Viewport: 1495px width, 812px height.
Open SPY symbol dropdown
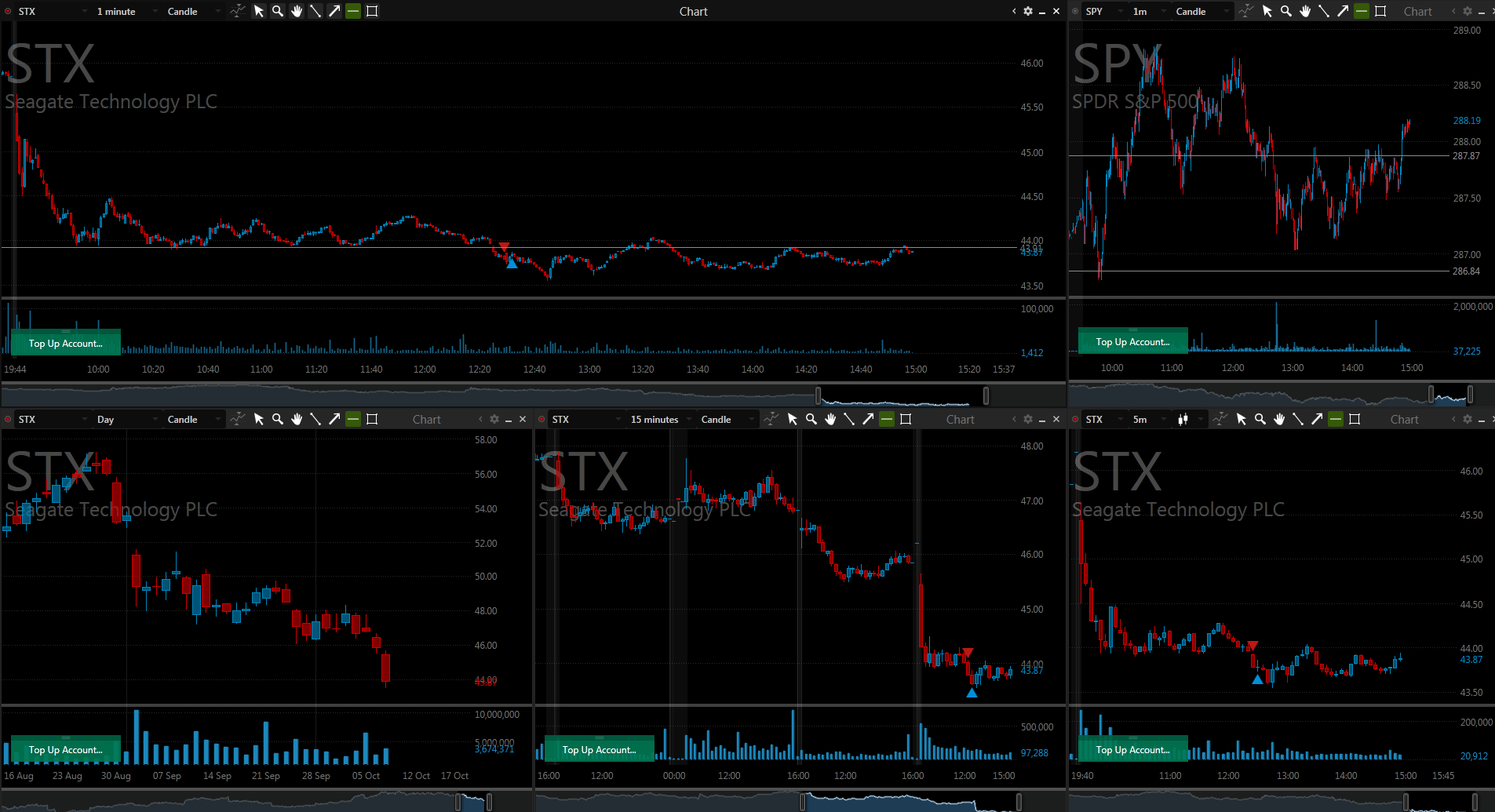pyautogui.click(x=1103, y=11)
